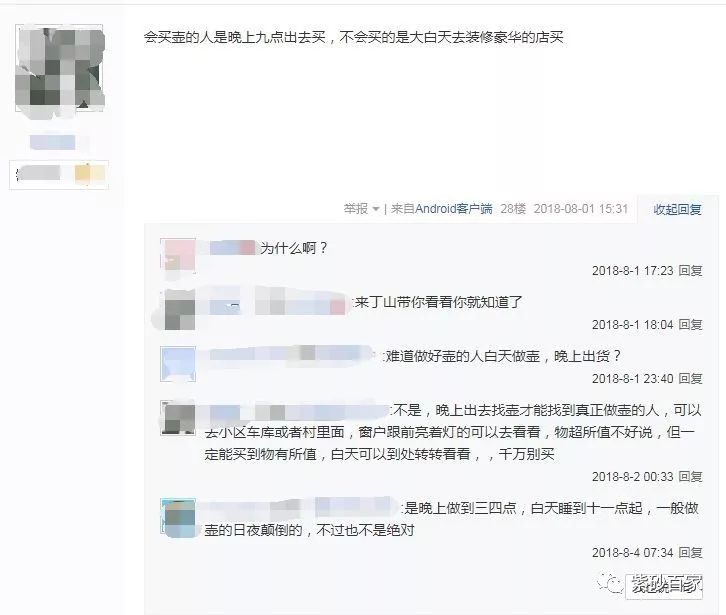Viewport: 726px width, 615px height.
Task: Click 回复 next to 2018-8-1 18:04
Action: click(690, 325)
